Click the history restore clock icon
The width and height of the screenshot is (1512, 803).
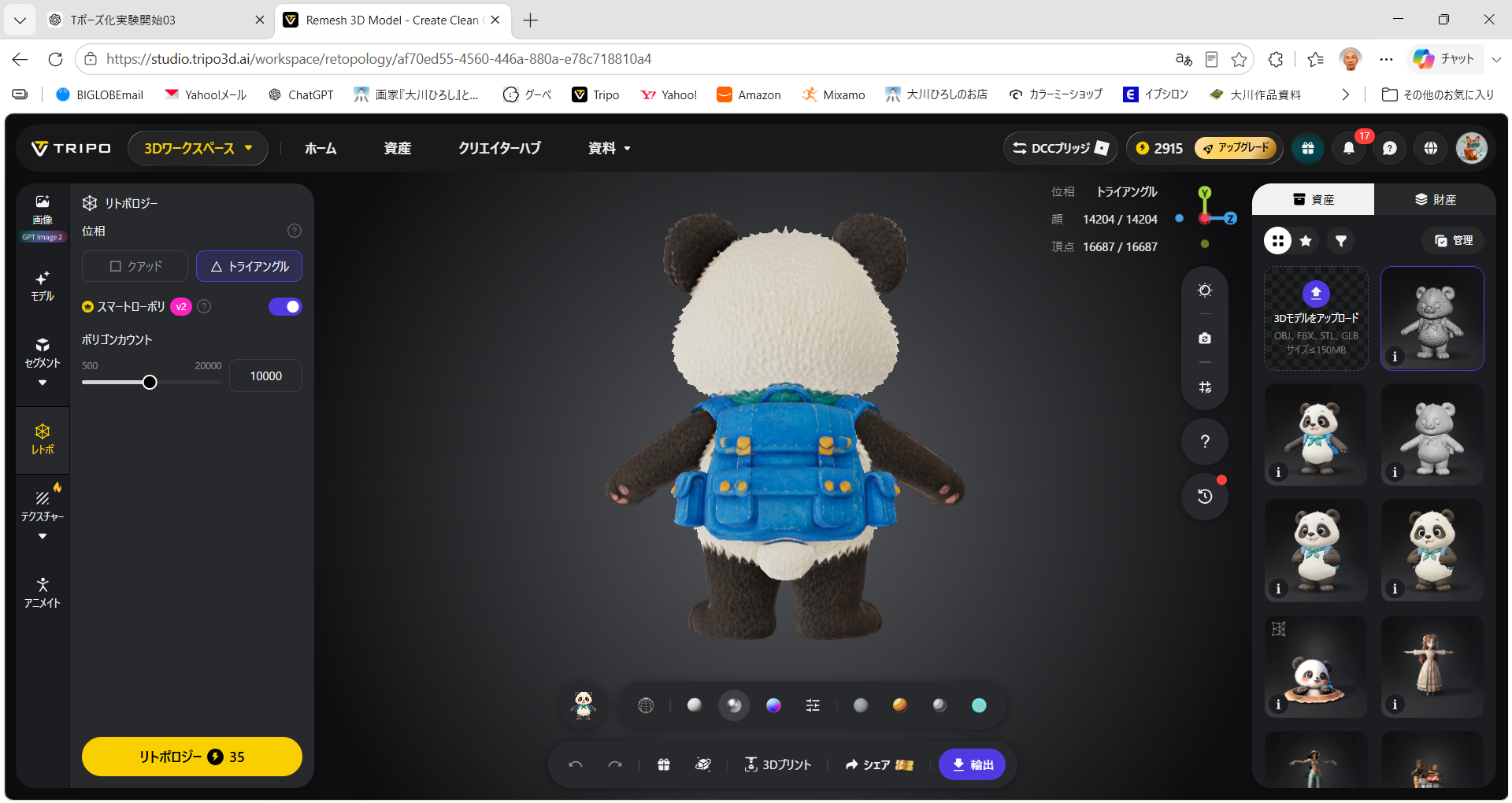(x=1205, y=496)
